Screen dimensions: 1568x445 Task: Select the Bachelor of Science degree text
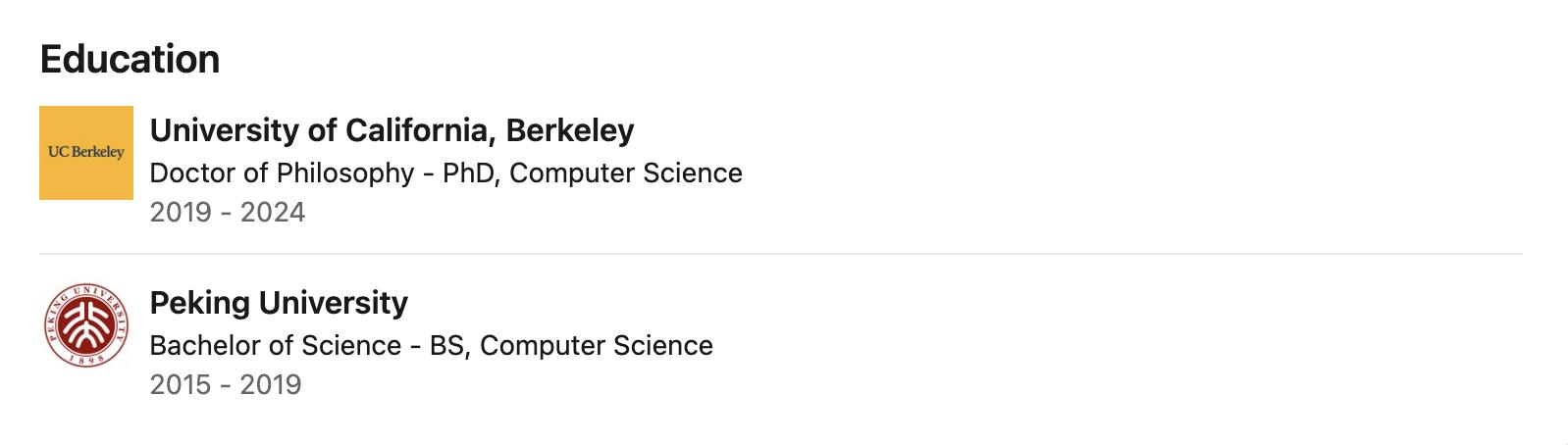276,346
